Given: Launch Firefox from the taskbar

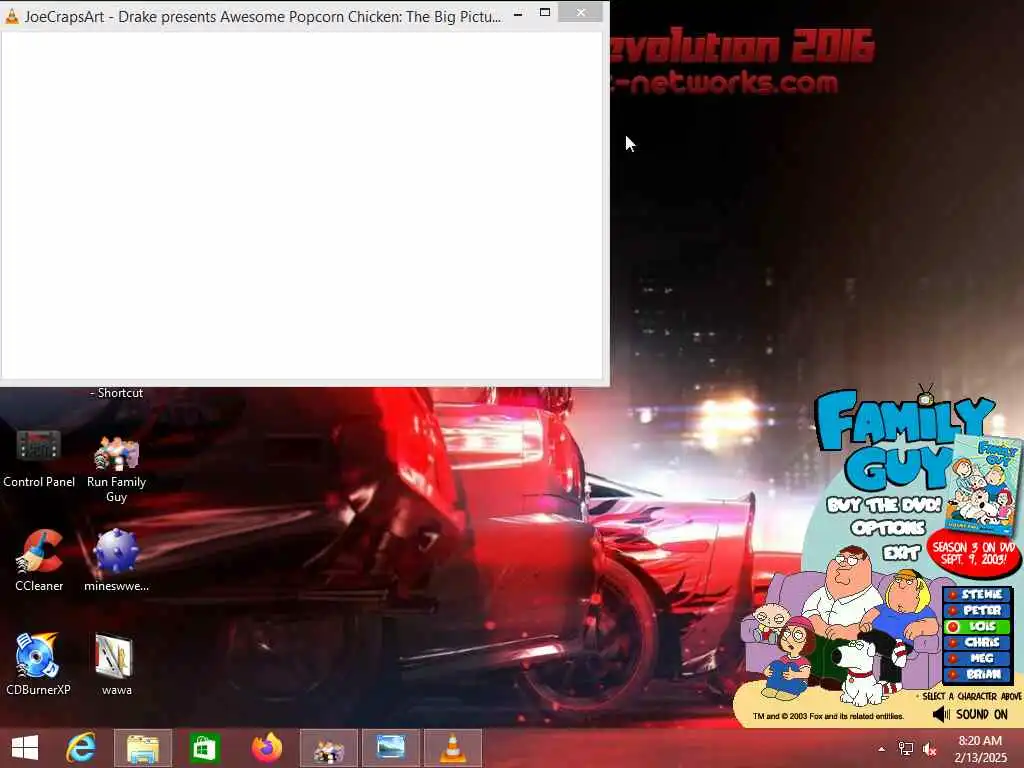Looking at the screenshot, I should tap(266, 748).
